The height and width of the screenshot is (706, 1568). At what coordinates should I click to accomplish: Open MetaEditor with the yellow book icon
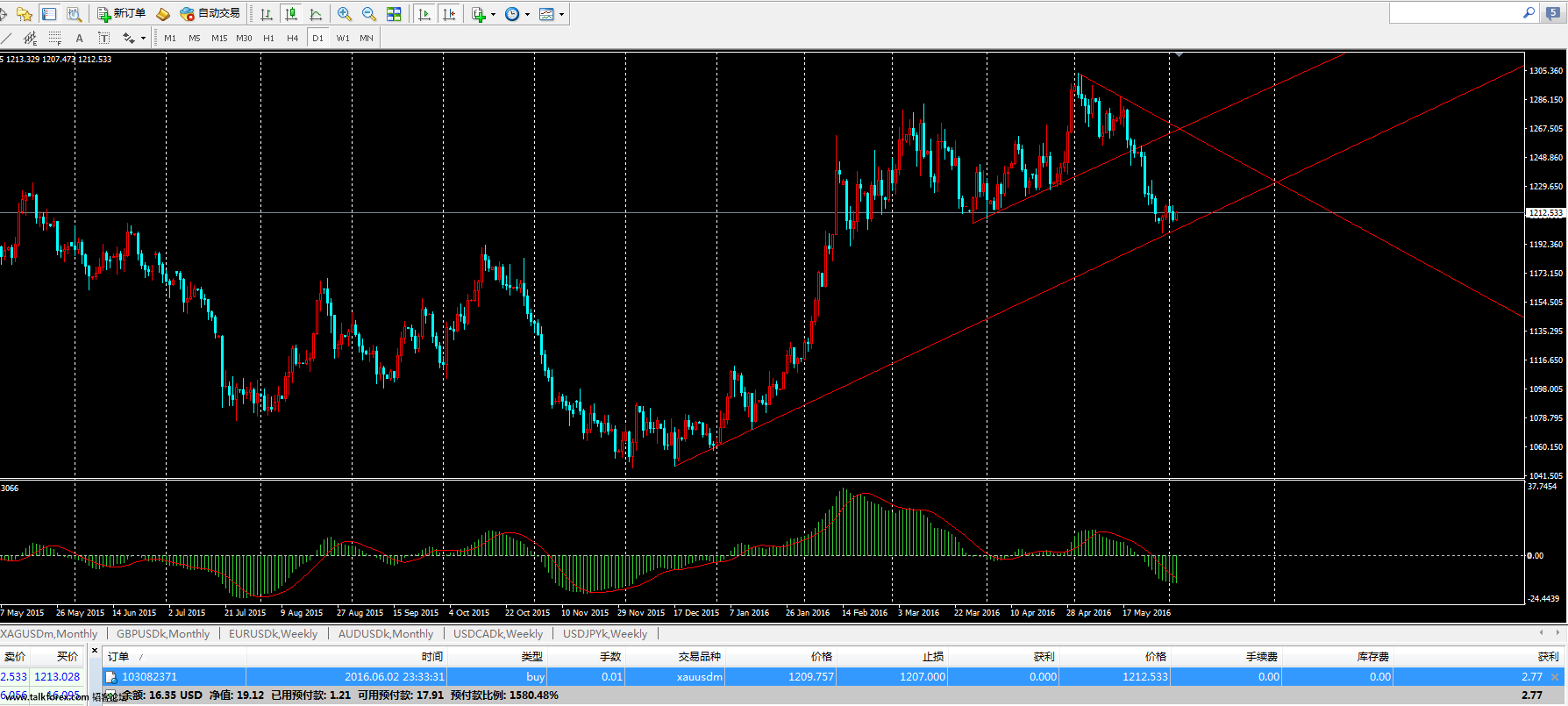pos(163,14)
